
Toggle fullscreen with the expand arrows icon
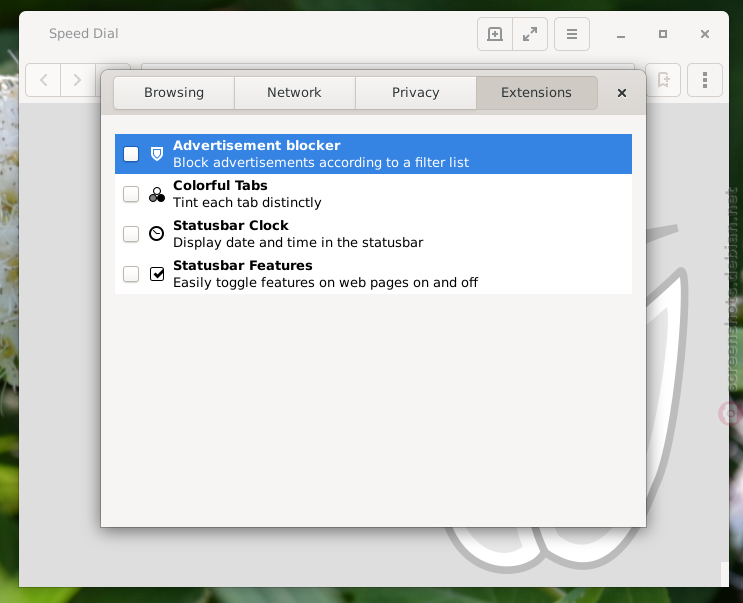(x=530, y=34)
